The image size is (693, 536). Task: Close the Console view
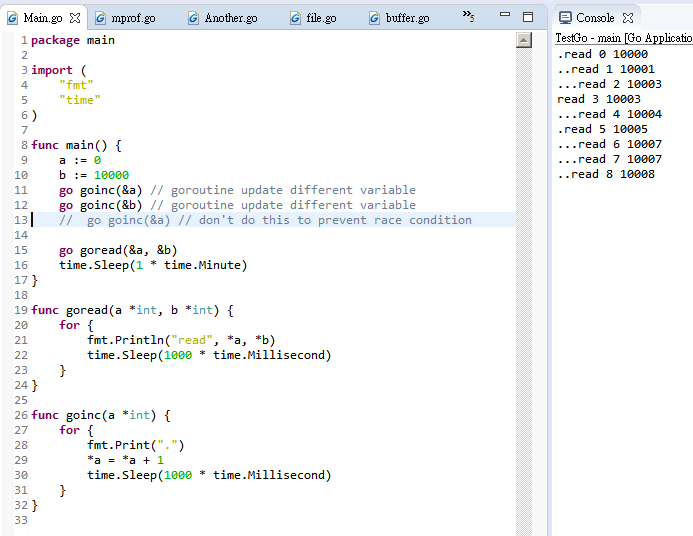pos(628,18)
